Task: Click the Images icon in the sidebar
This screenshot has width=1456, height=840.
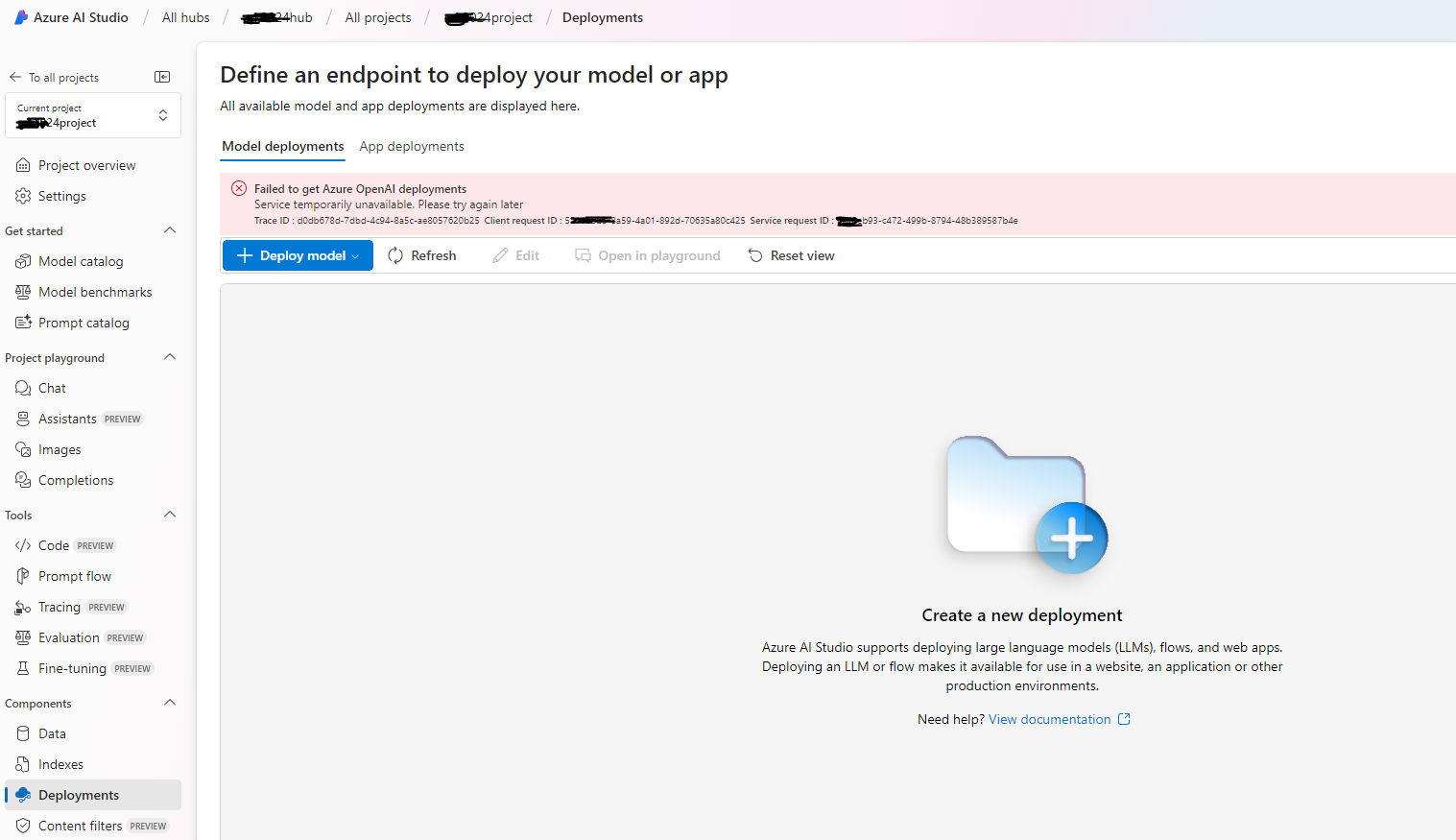Action: point(23,449)
